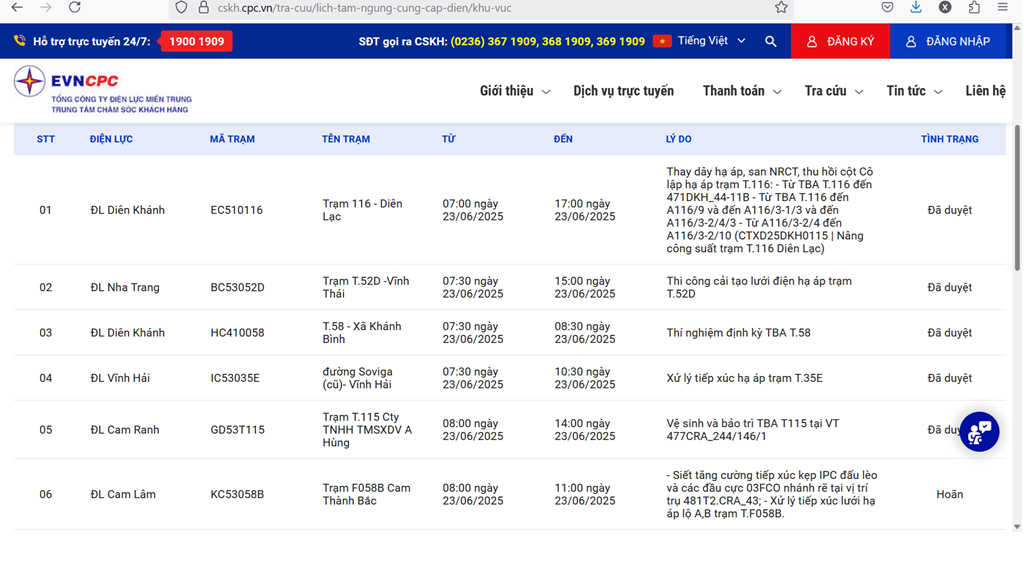Go to the Liên hệ page
1024x576 pixels.
click(x=985, y=91)
